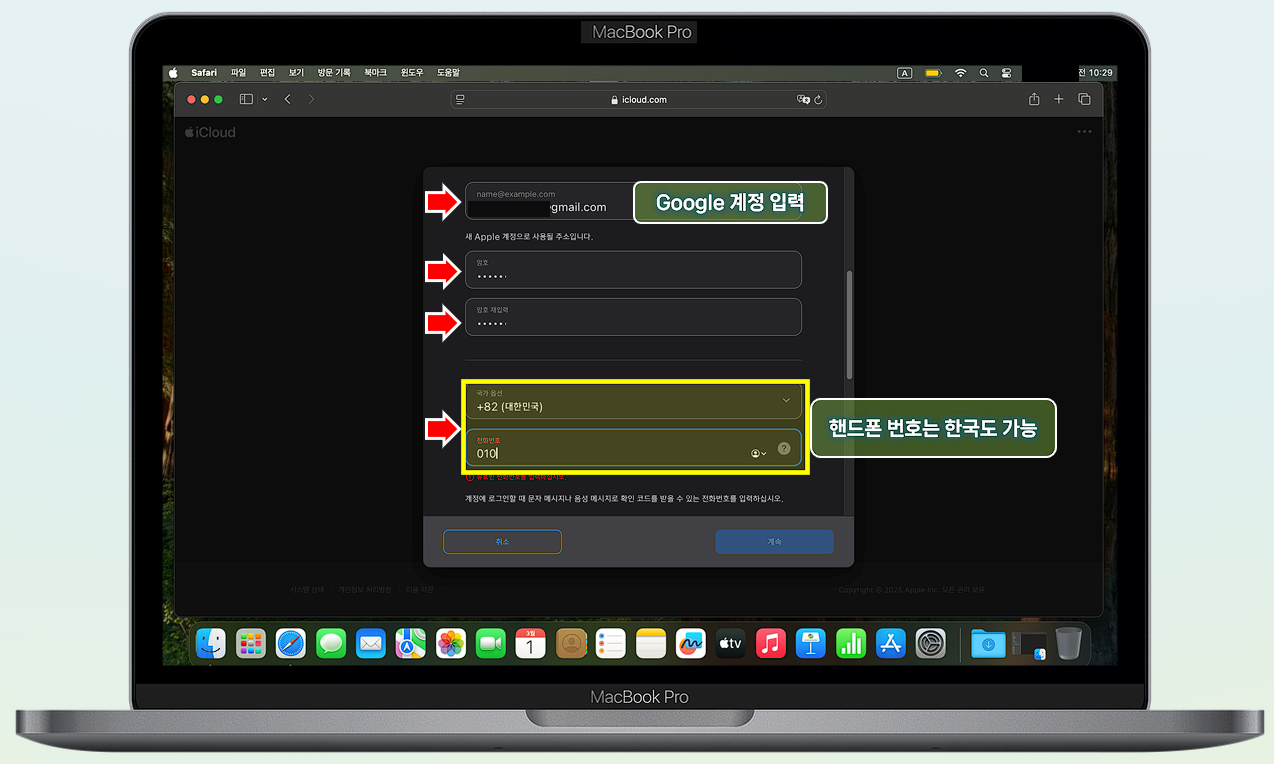1274x764 pixels.
Task: Click the menu bar clock 10:29
Action: tap(1097, 73)
